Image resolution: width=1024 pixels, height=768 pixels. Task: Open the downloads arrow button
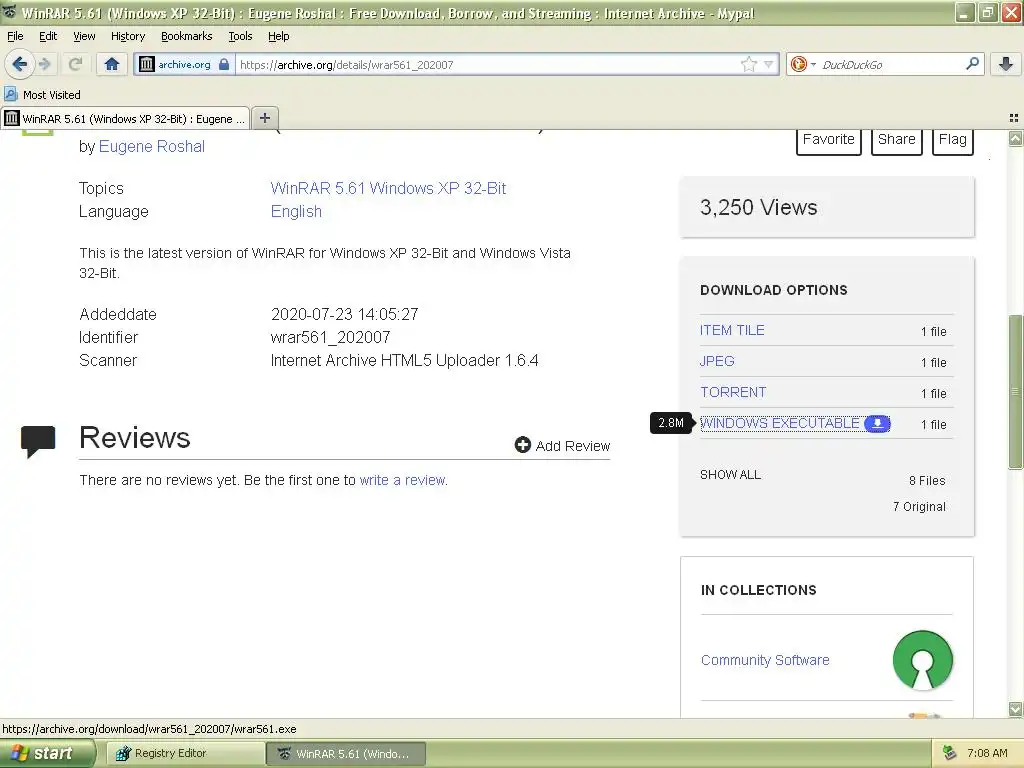click(1006, 64)
